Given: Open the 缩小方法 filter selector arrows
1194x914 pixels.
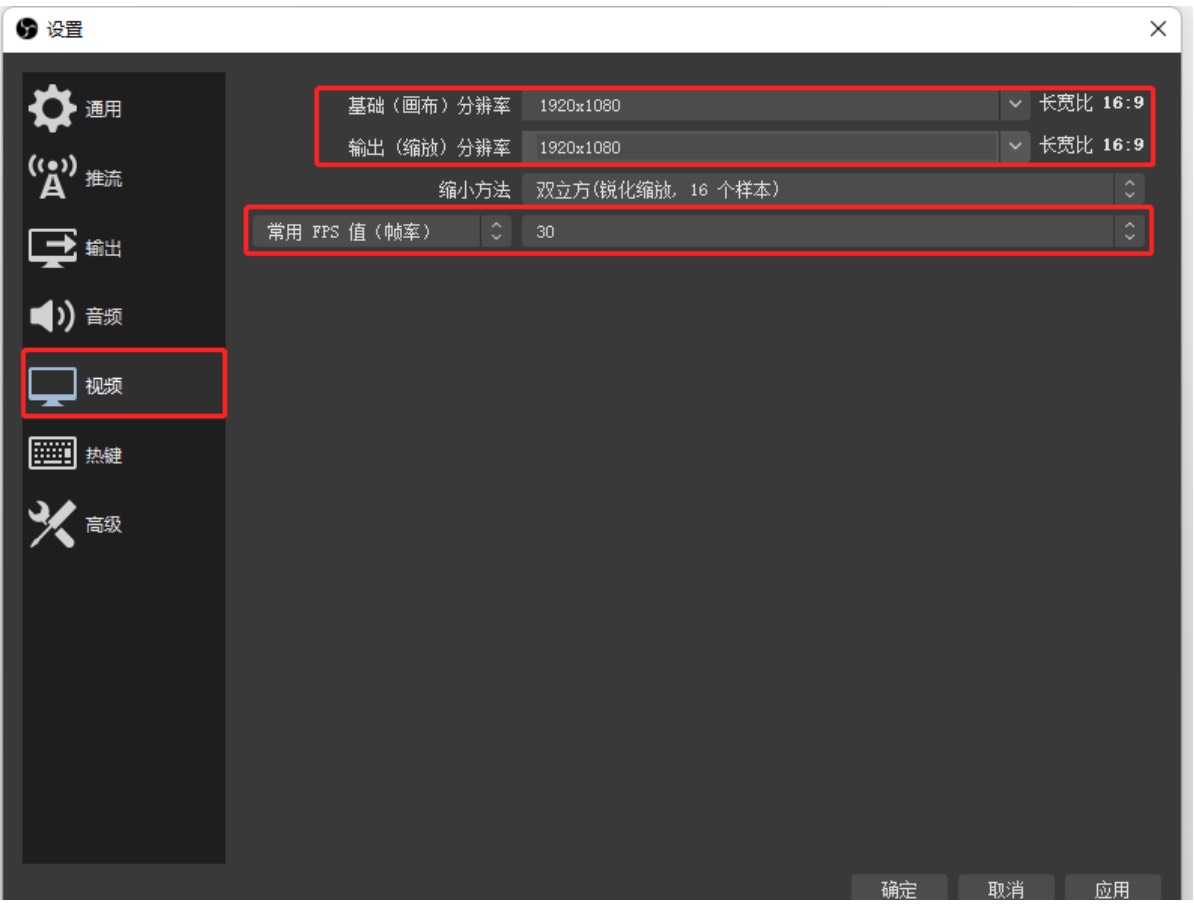Looking at the screenshot, I should pyautogui.click(x=1129, y=189).
